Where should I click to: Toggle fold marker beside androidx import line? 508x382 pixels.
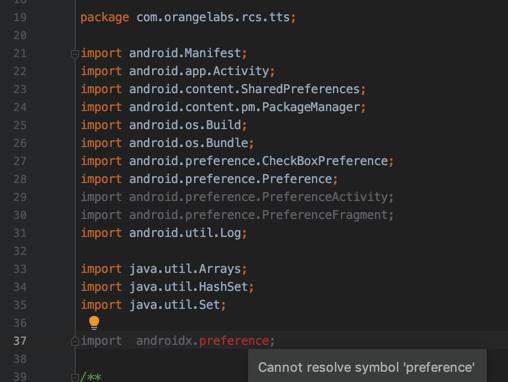75,341
